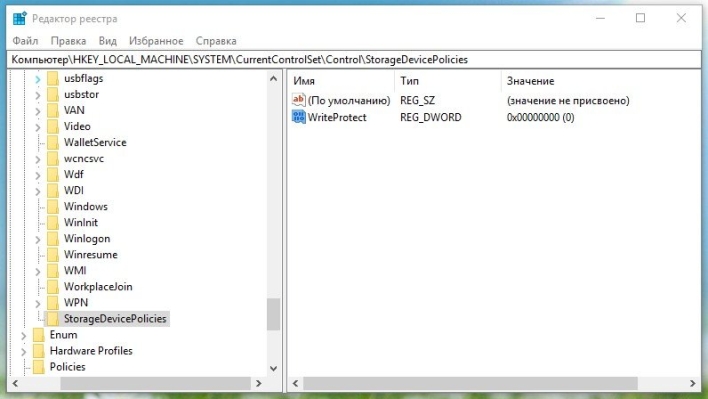Viewport: 708px width, 399px height.
Task: Open the Вид menu
Action: click(x=107, y=41)
